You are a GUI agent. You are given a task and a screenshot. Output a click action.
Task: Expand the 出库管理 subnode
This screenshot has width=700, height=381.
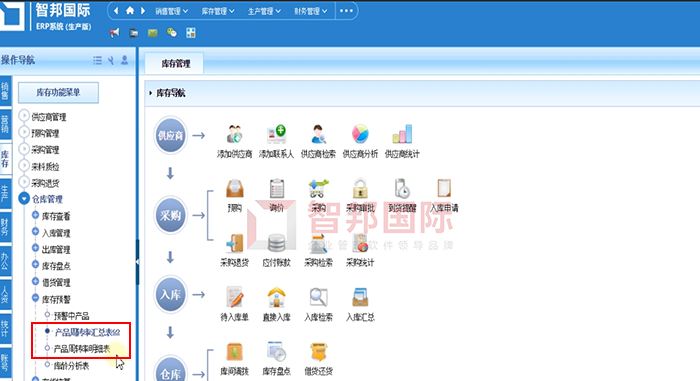point(35,248)
